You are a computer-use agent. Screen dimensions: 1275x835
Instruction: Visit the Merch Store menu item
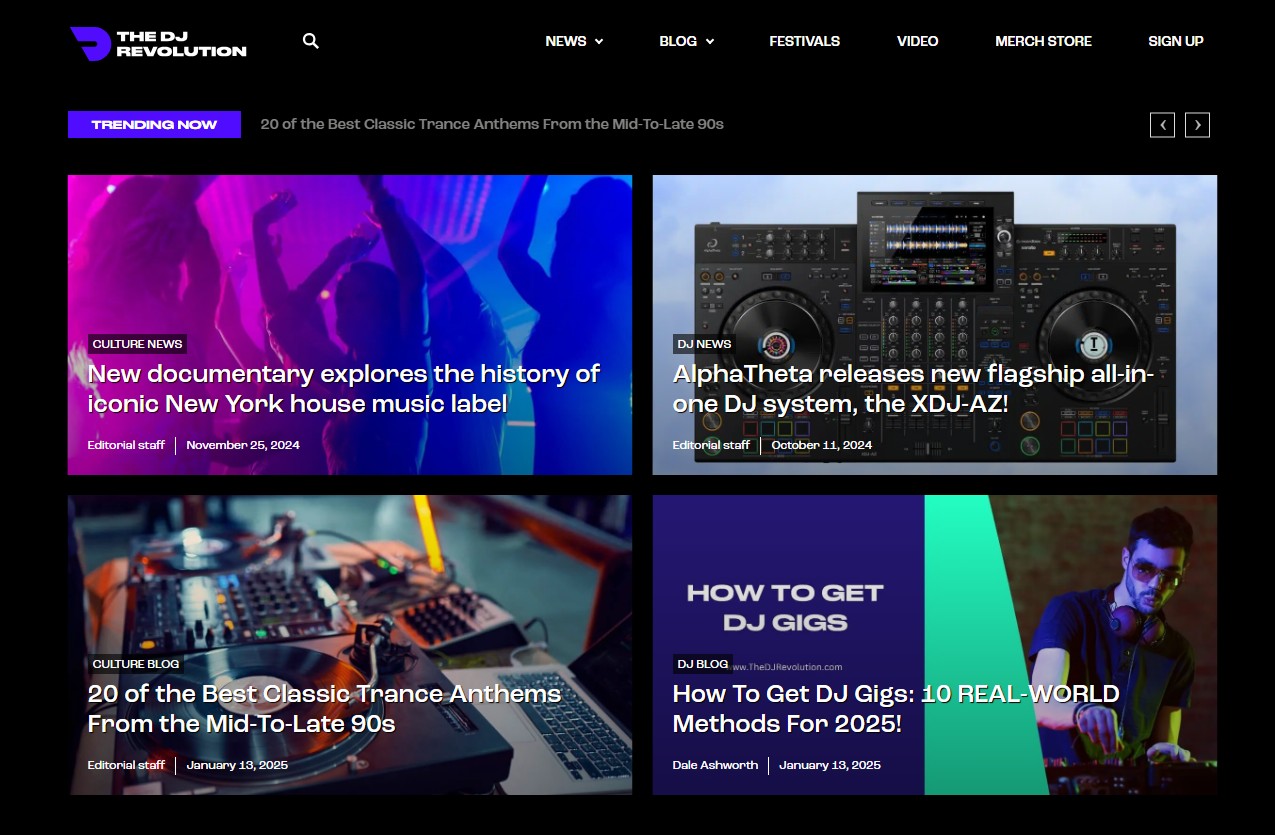click(1043, 41)
